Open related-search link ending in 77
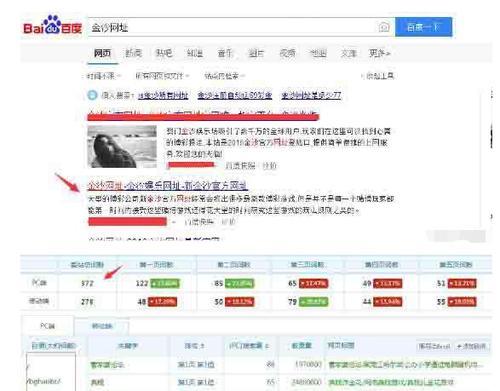The image size is (500, 391). point(311,96)
